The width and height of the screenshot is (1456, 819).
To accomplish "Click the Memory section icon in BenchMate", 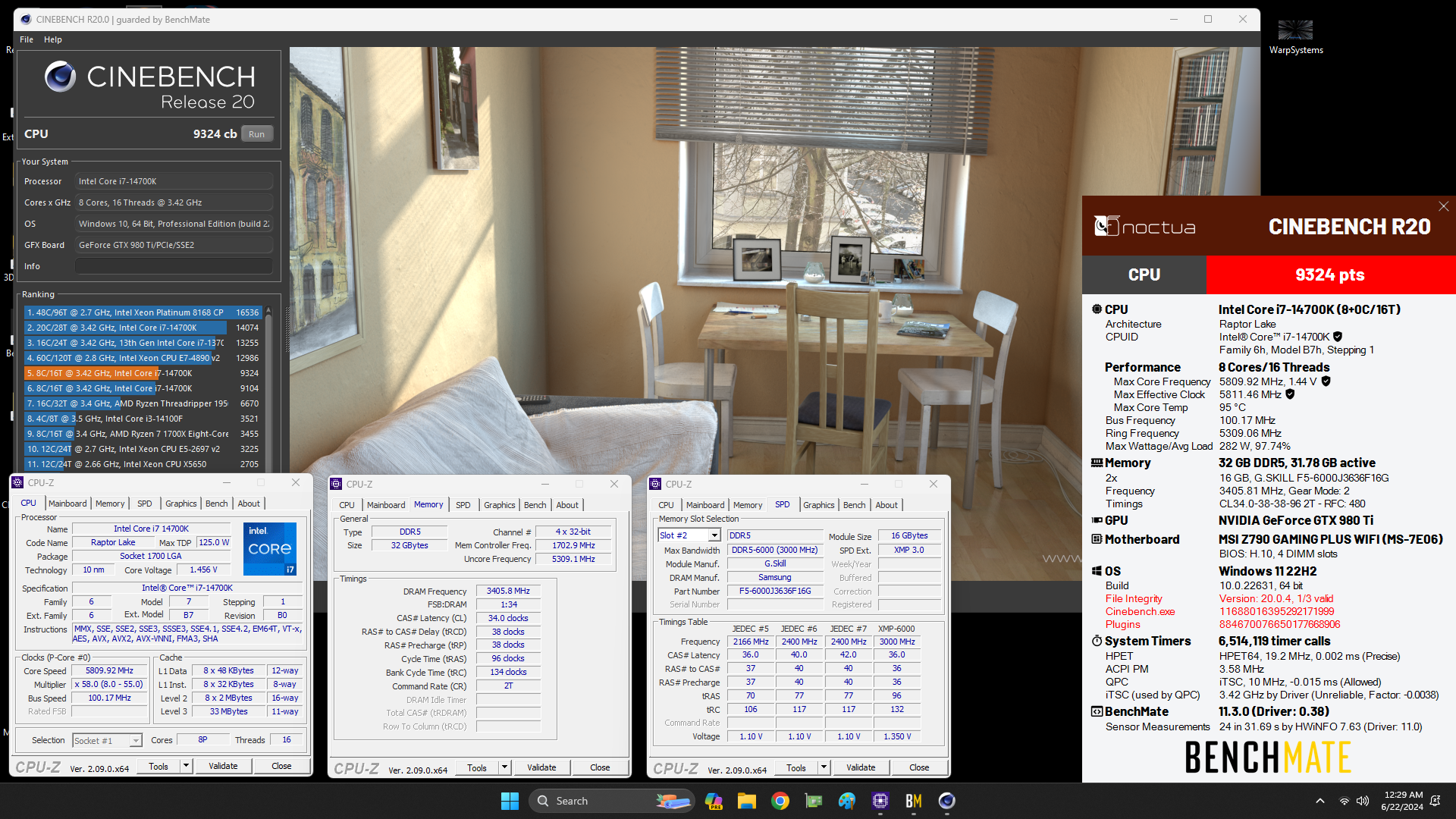I will click(1097, 463).
